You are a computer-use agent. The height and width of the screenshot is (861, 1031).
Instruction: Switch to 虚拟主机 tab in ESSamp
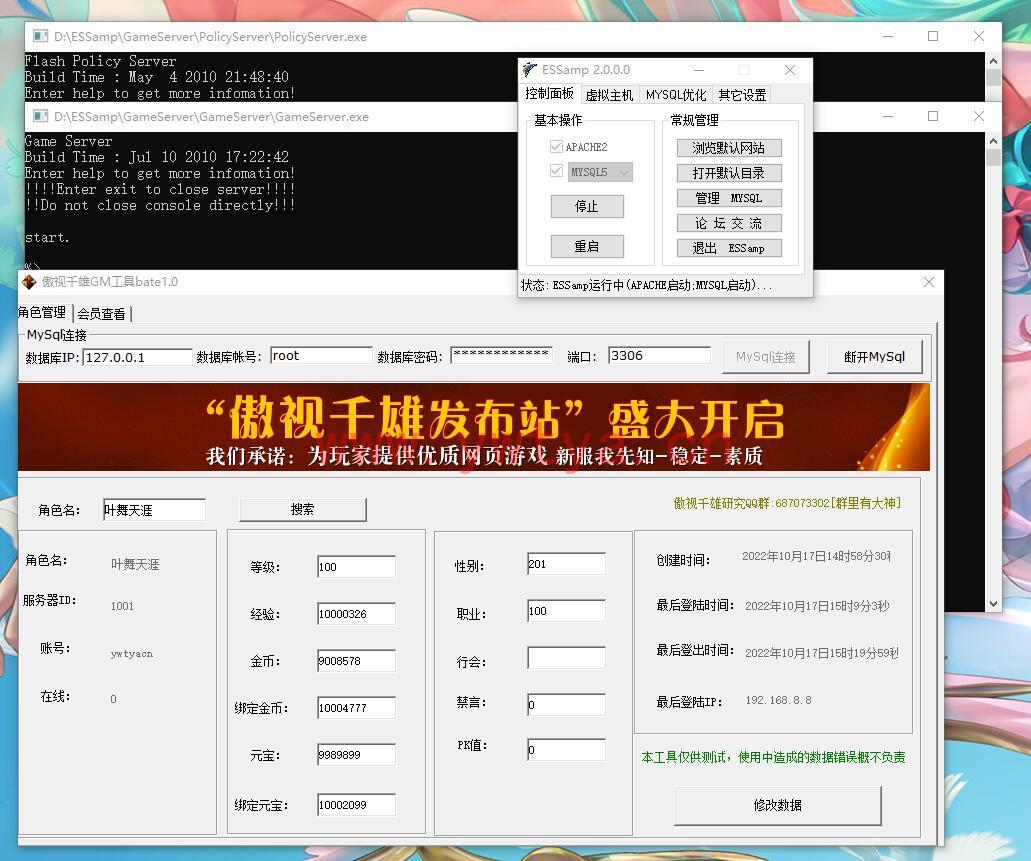point(609,95)
